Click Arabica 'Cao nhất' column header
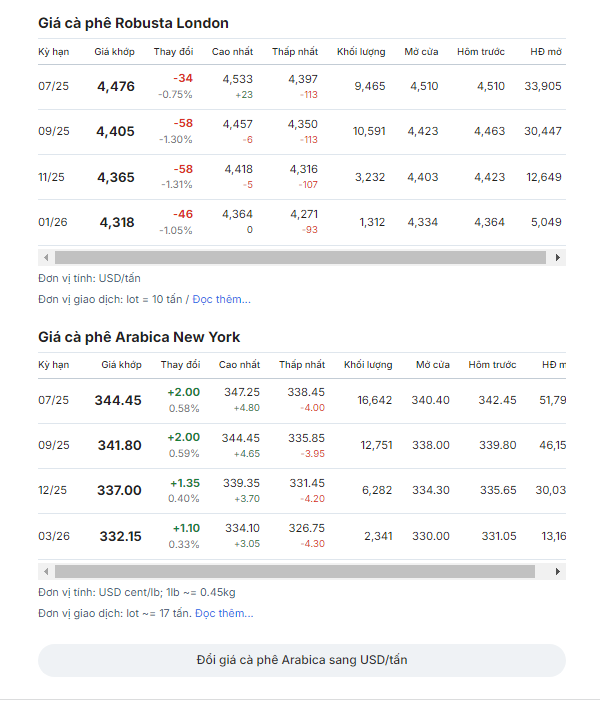The image size is (600, 701). coord(239,365)
